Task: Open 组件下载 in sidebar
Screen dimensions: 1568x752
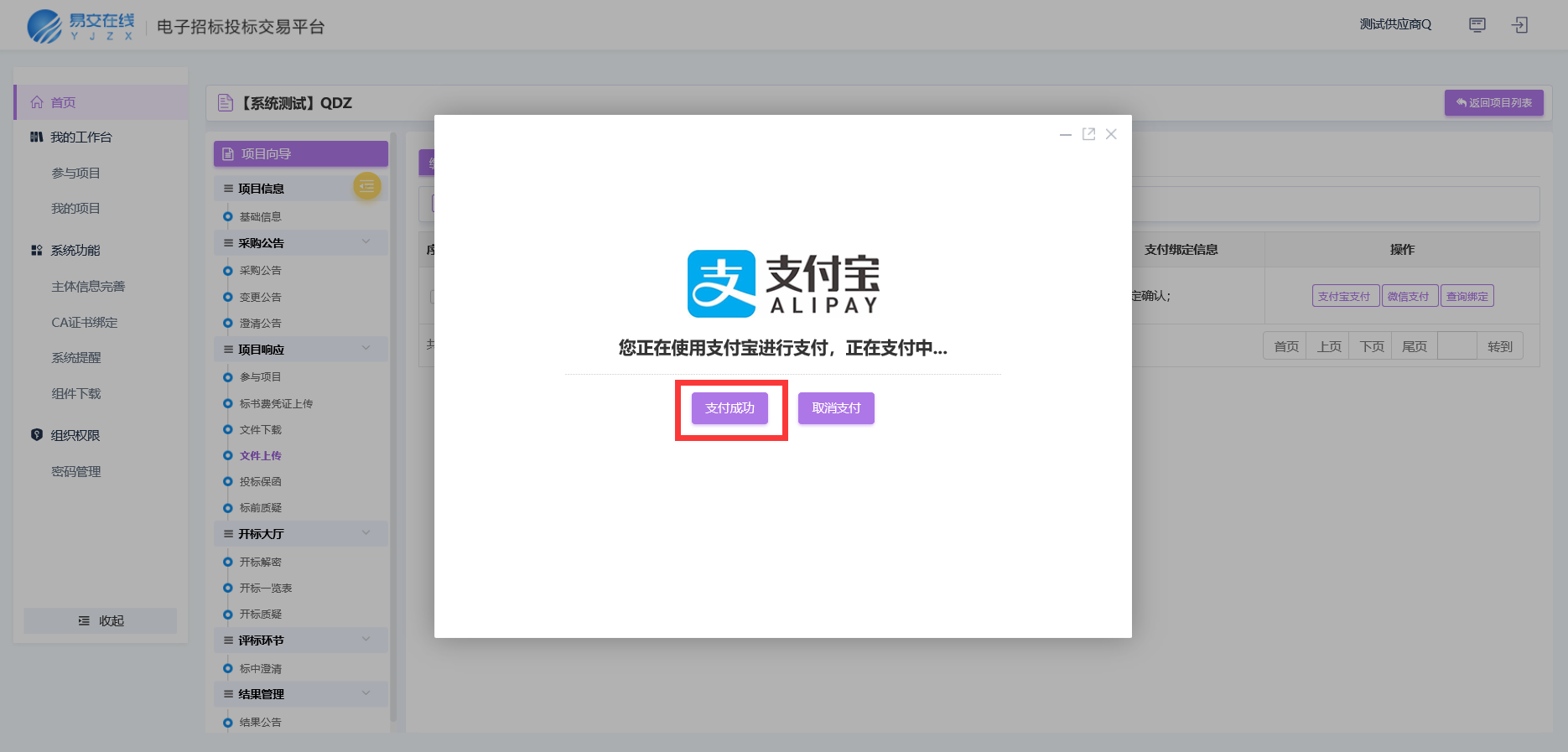Action: (x=75, y=393)
